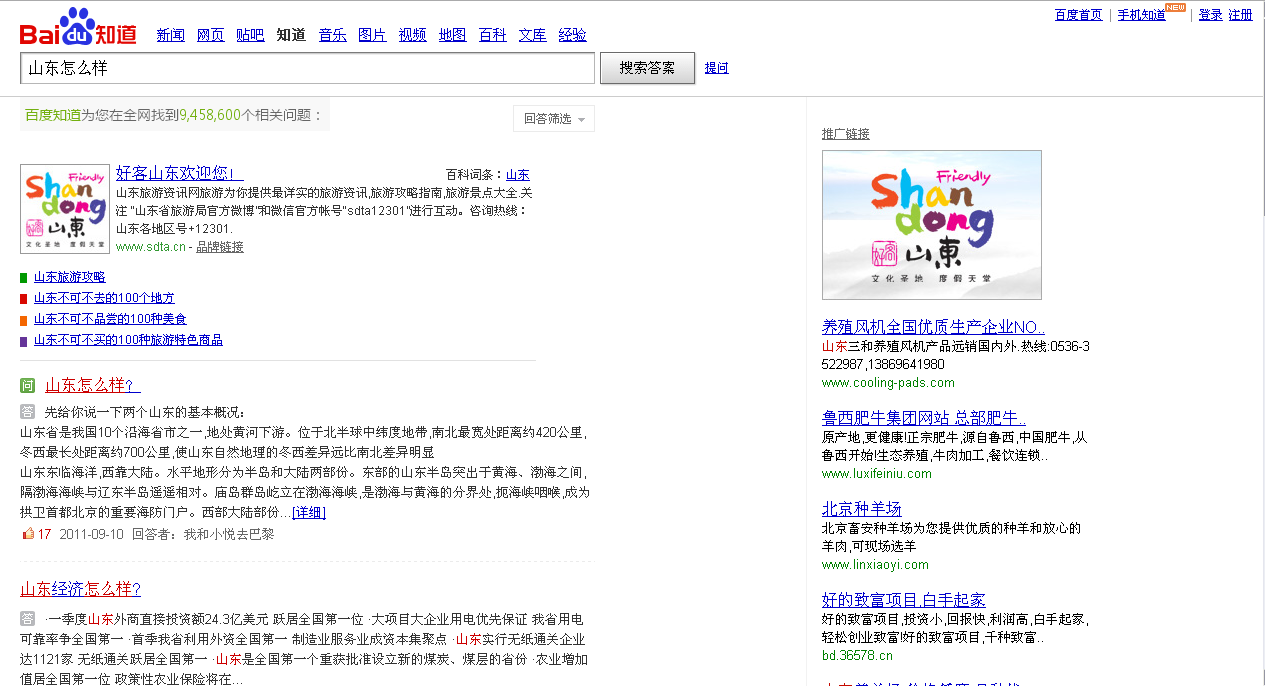The image size is (1265, 686).
Task: Open the 回答筛选 filter dropdown
Action: coord(554,118)
